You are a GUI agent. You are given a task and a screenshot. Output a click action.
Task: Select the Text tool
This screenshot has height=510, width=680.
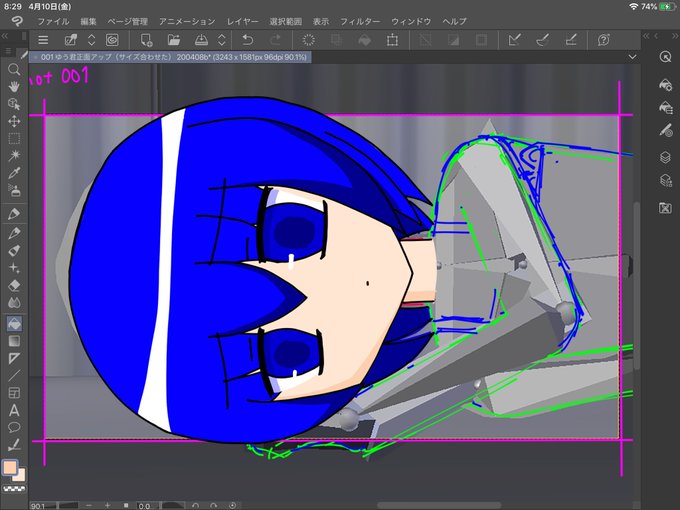point(14,410)
